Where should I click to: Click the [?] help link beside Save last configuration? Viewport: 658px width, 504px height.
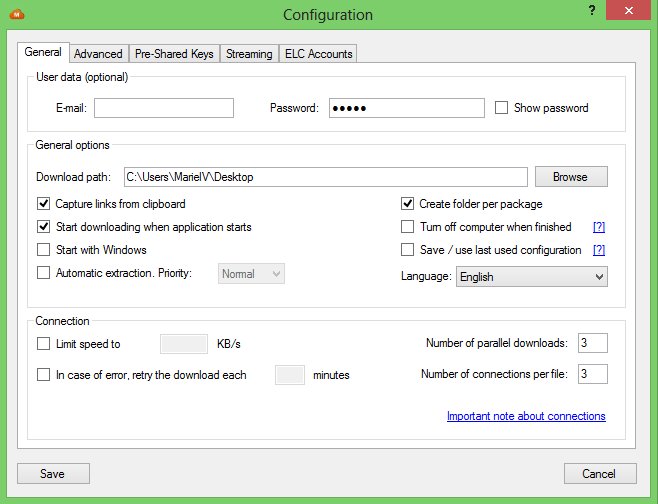[x=599, y=250]
